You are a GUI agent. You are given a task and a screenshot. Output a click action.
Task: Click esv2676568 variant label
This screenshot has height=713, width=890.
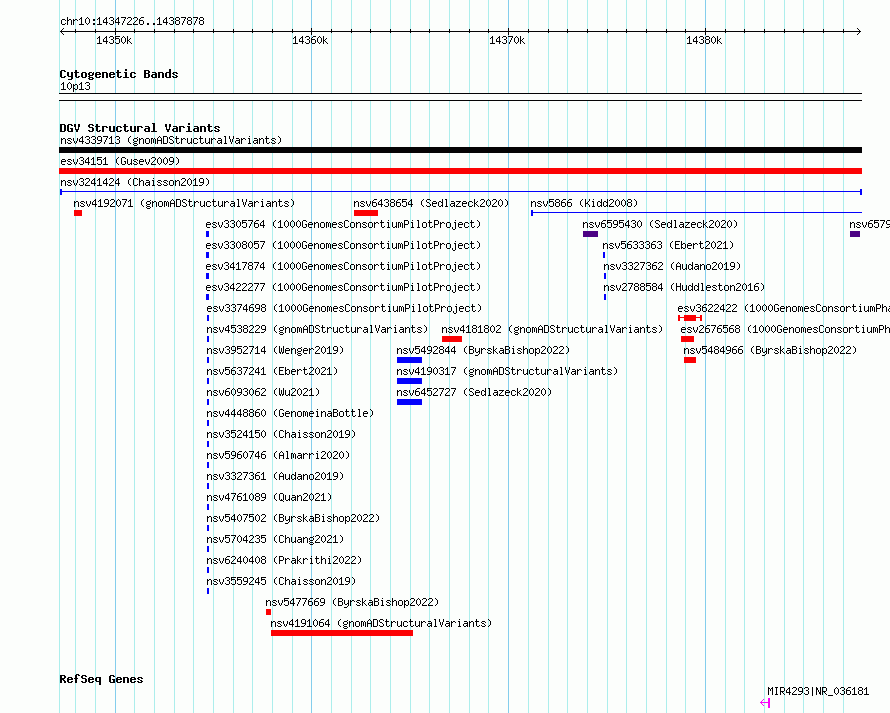(785, 329)
